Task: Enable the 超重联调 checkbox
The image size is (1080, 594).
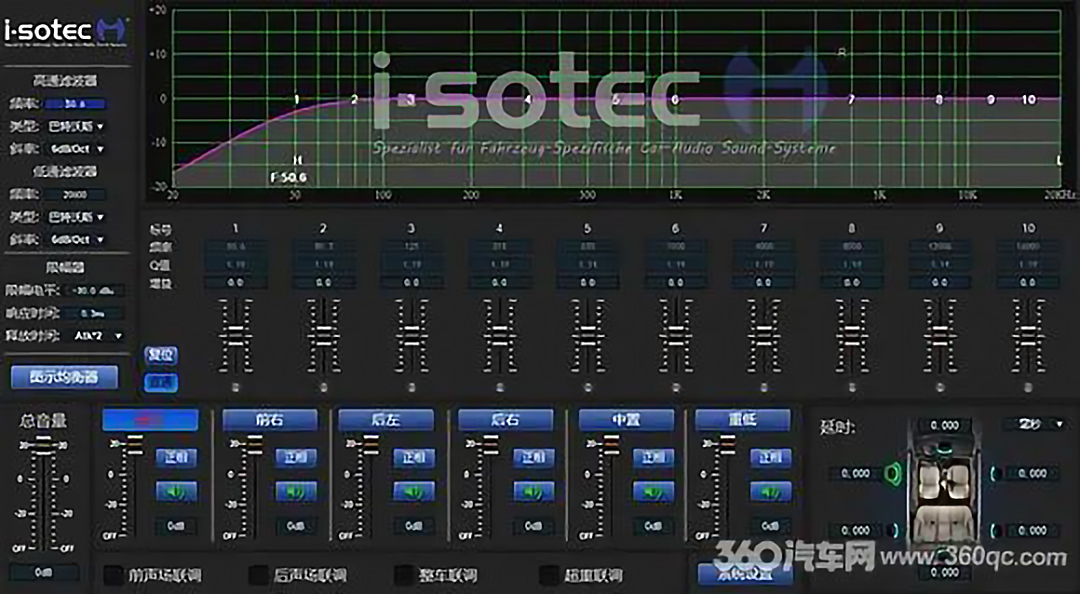Action: click(x=550, y=575)
